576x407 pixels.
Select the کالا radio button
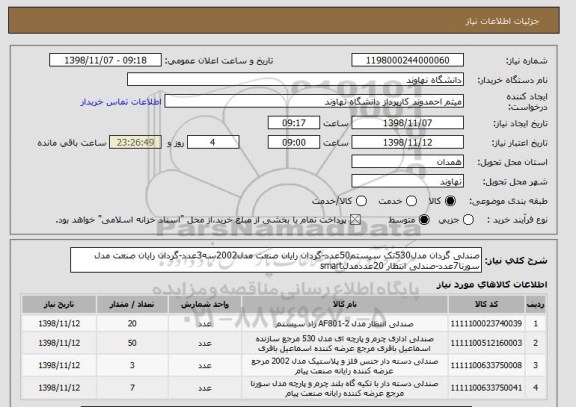tap(450, 201)
